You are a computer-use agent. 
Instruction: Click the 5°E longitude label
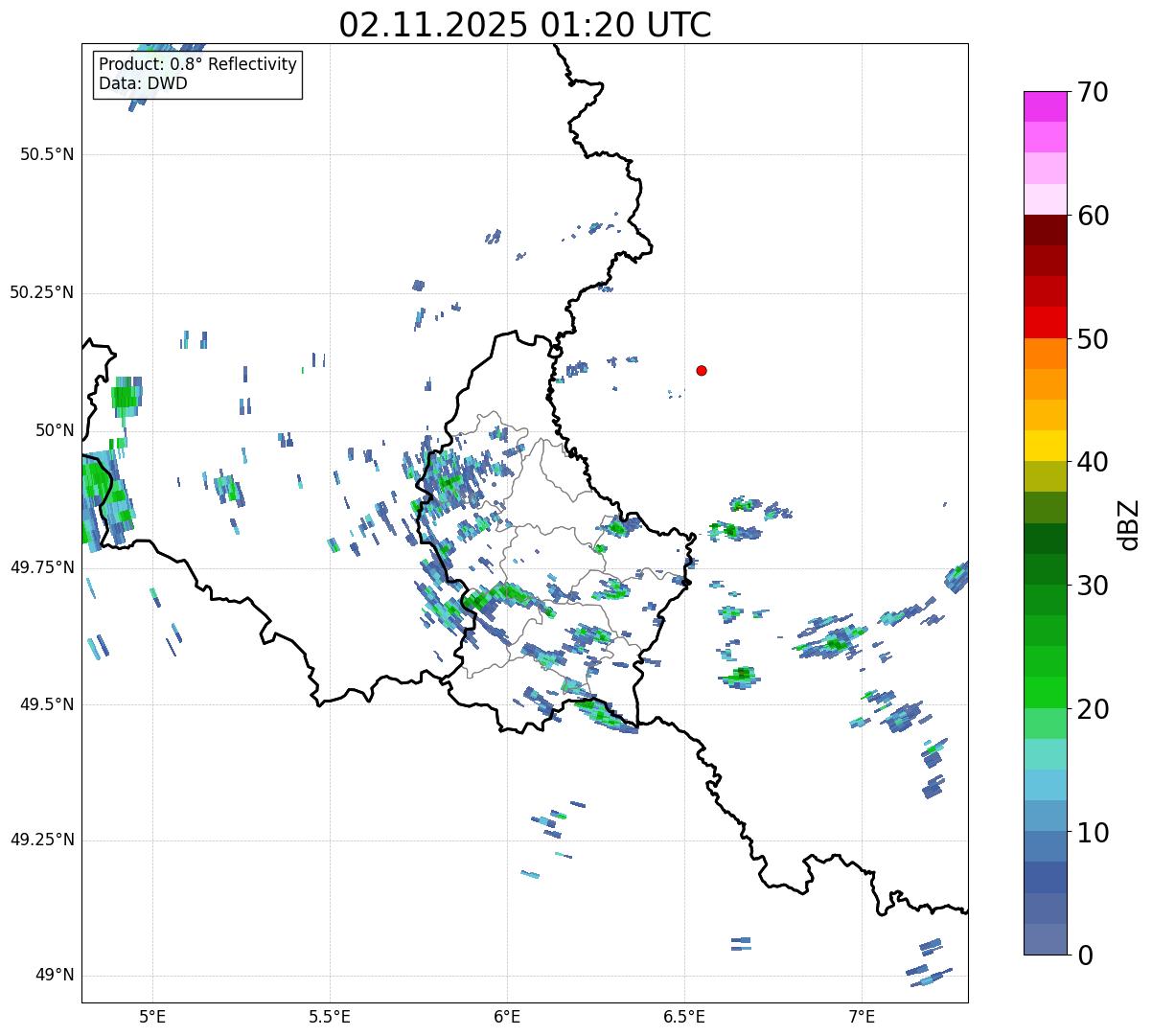point(152,1016)
